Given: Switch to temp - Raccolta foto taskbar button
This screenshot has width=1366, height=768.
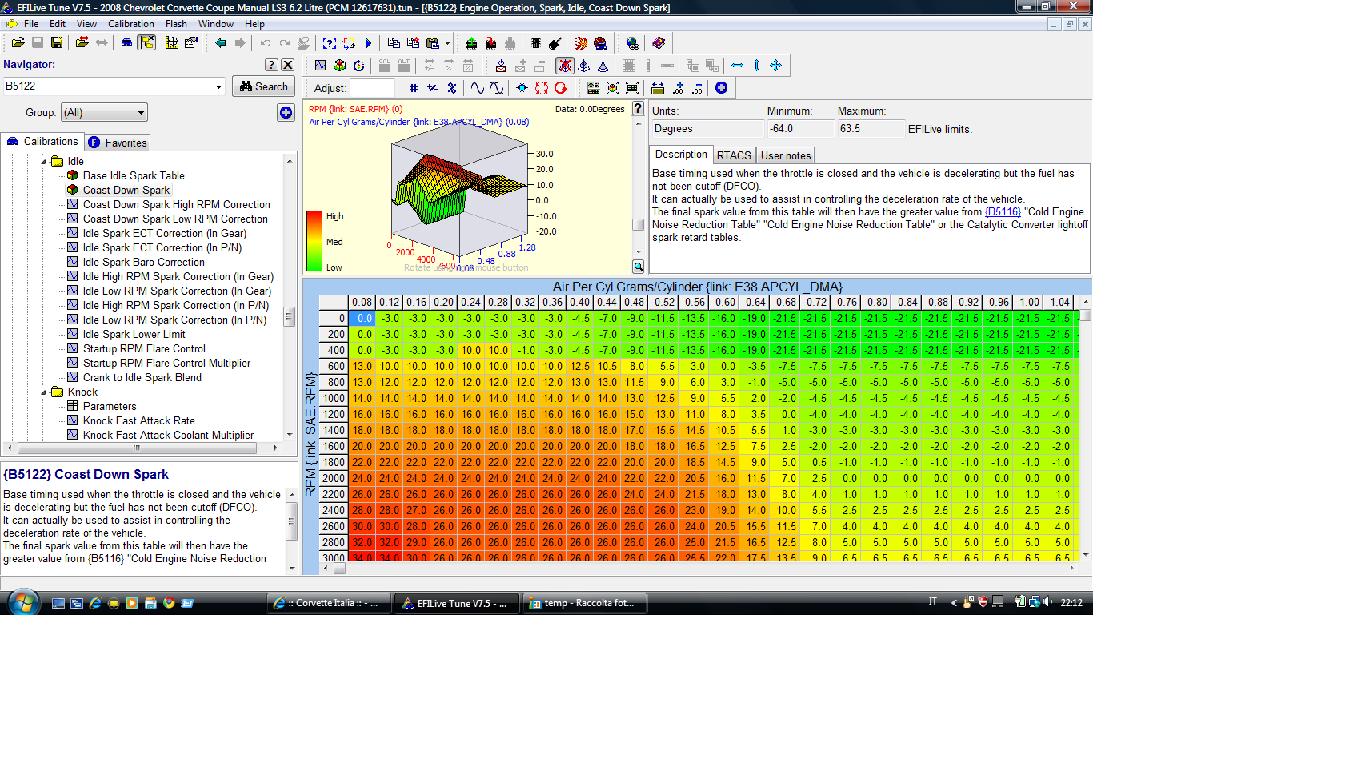Looking at the screenshot, I should 585,603.
